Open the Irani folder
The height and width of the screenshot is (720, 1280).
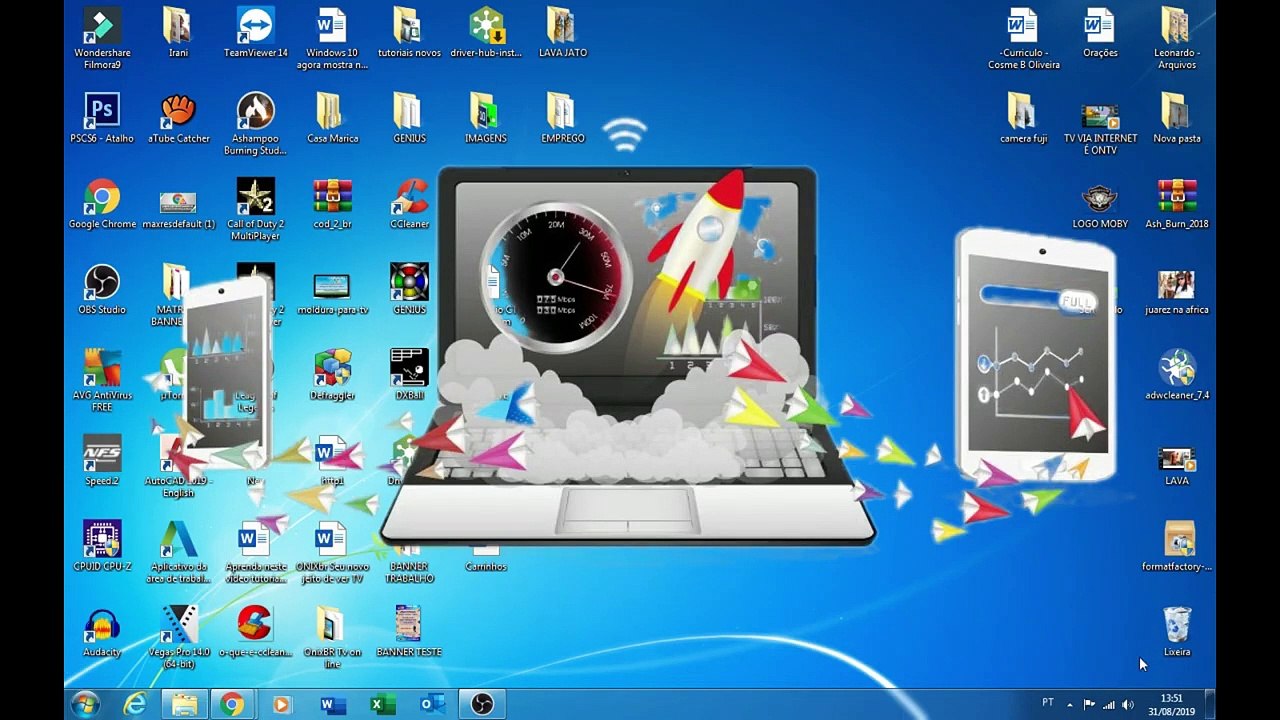pyautogui.click(x=178, y=33)
